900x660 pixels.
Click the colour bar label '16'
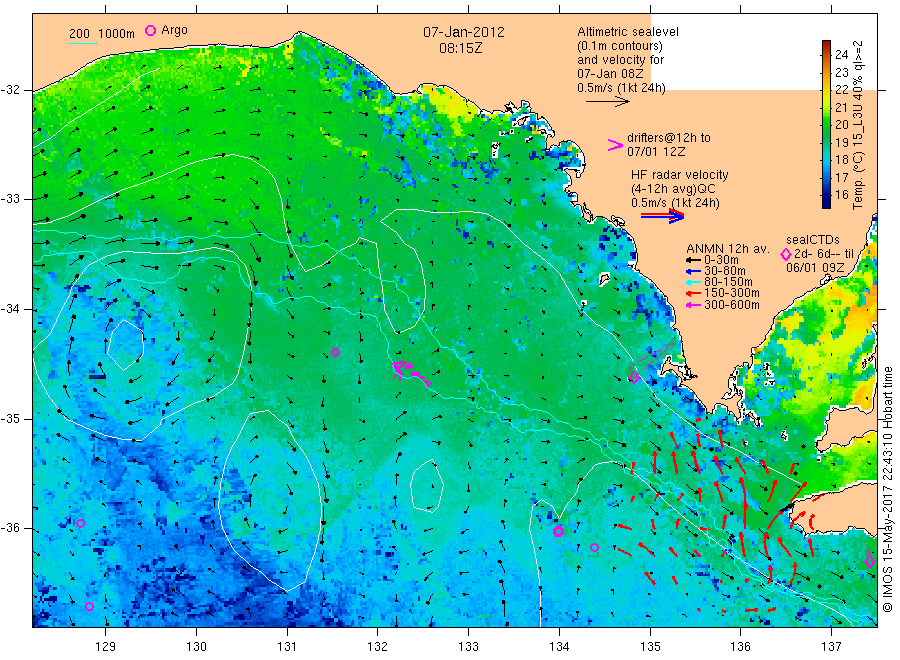coord(841,195)
